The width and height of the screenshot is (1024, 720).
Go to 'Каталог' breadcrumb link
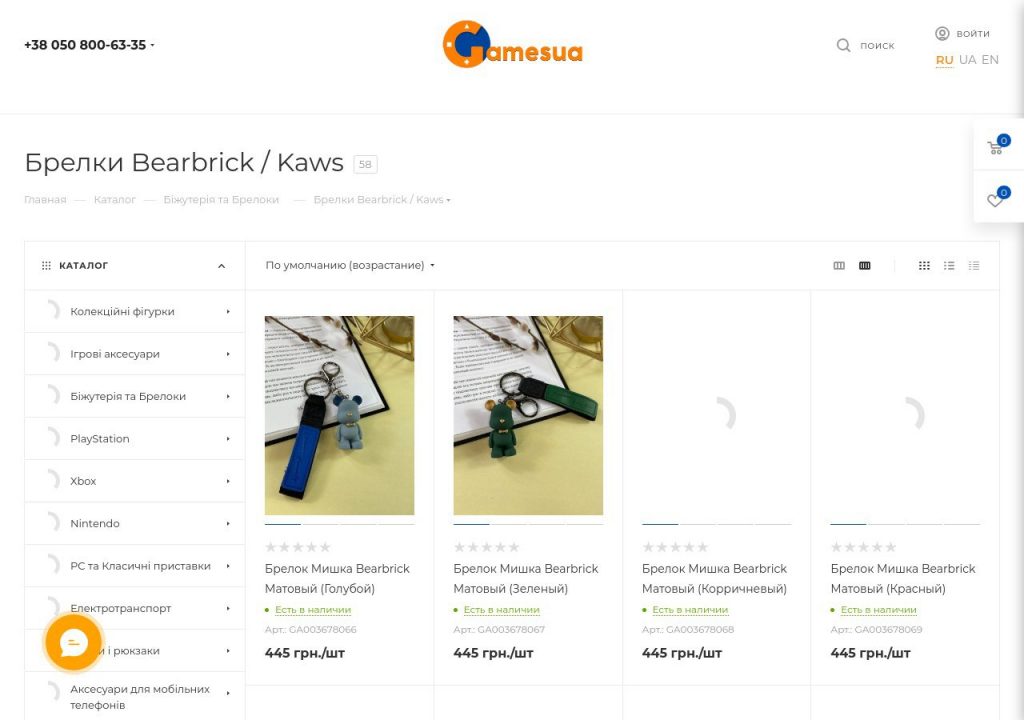pyautogui.click(x=114, y=199)
